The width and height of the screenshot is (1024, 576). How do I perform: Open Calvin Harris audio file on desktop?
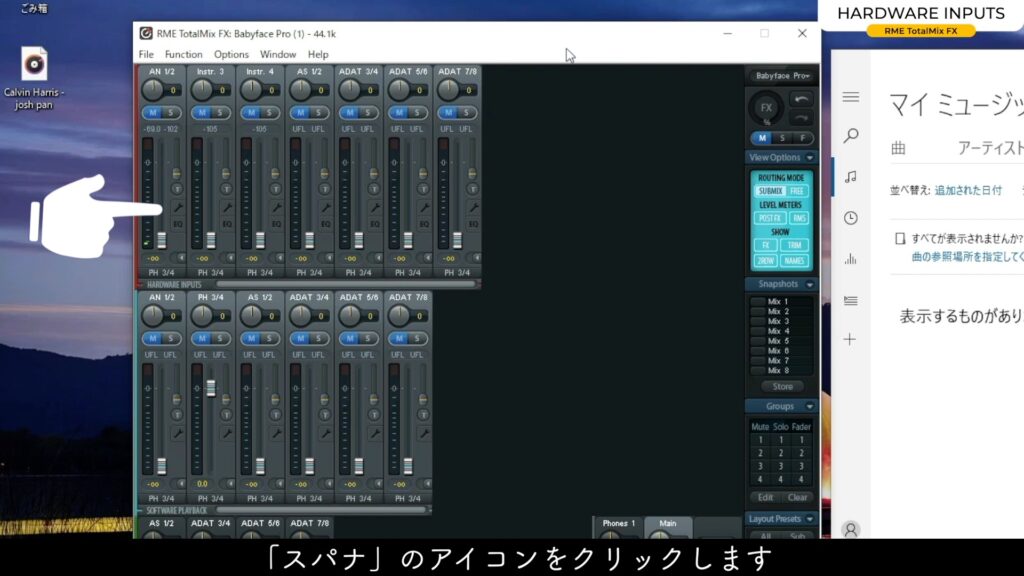pos(34,78)
